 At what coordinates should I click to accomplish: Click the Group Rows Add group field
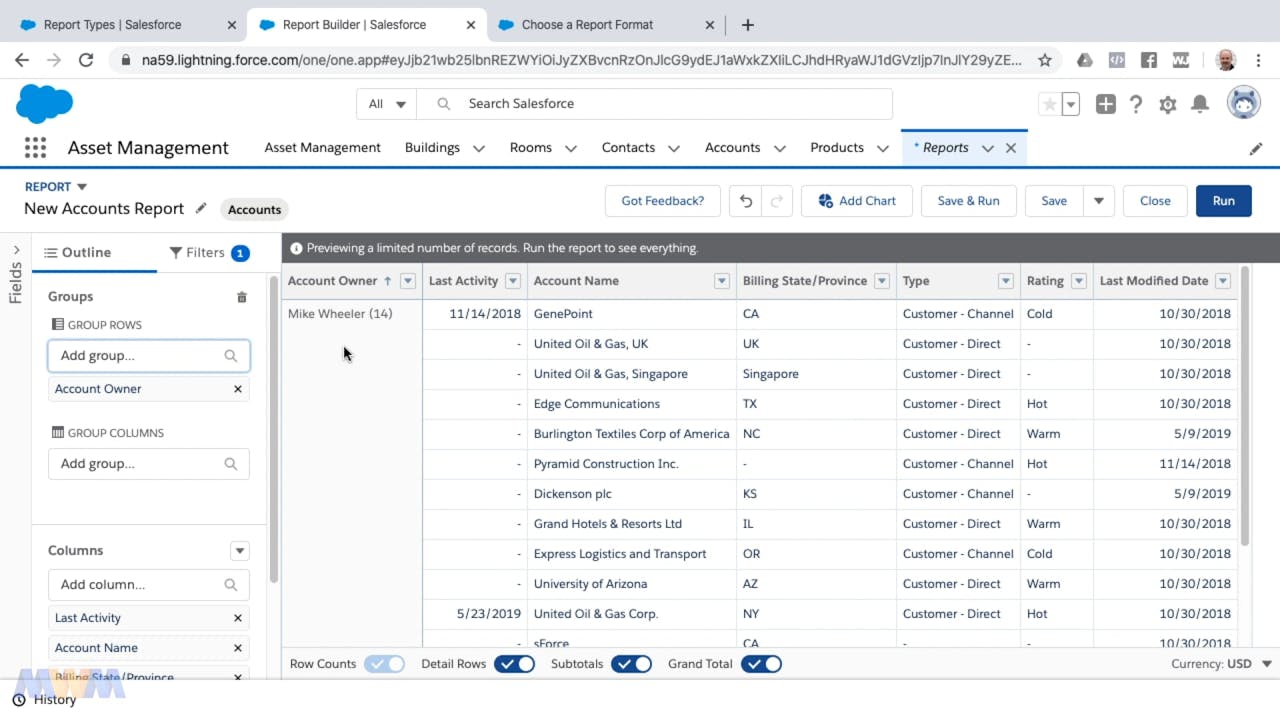(149, 356)
